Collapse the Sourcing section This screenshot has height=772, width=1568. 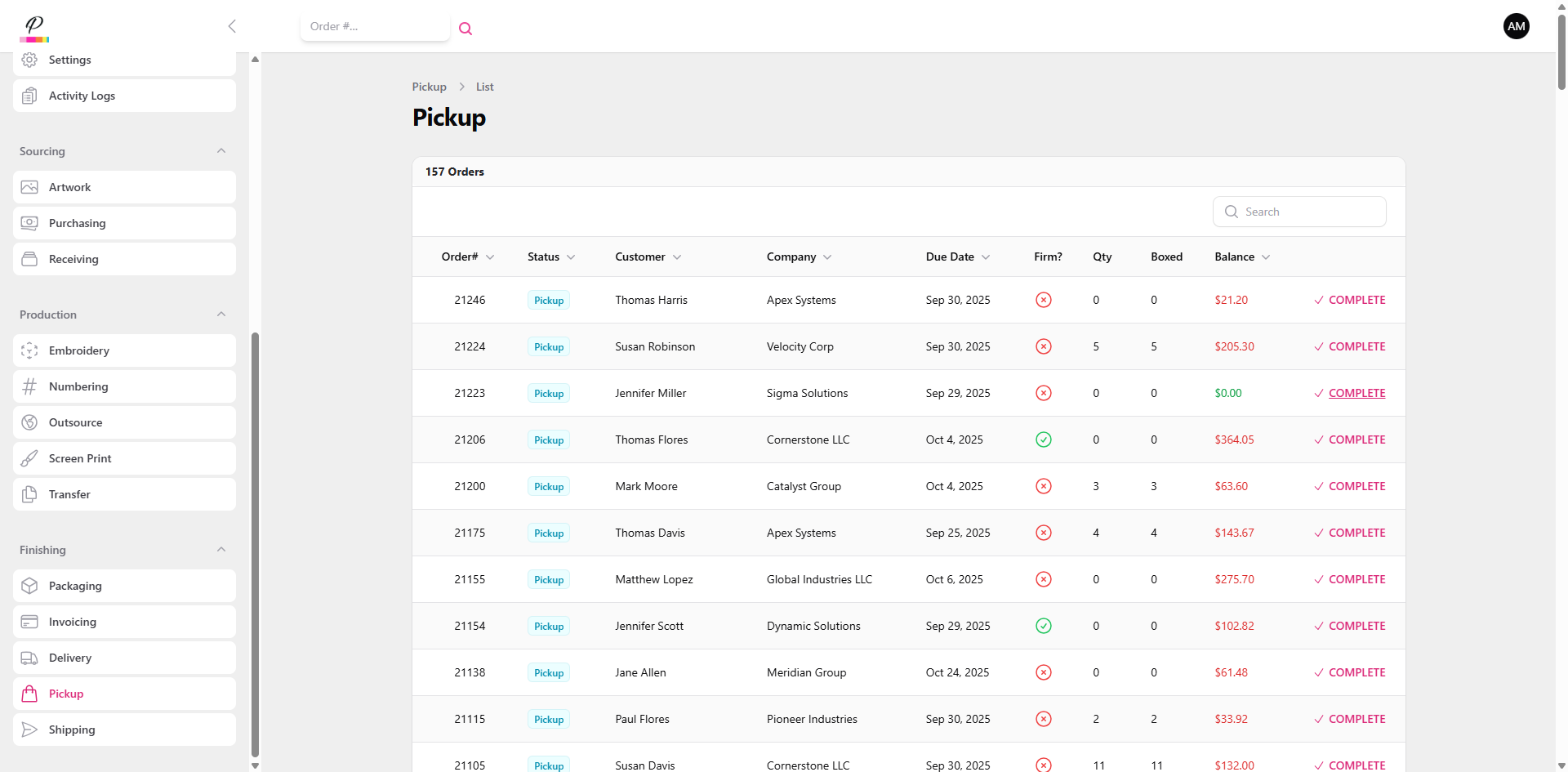[x=221, y=151]
